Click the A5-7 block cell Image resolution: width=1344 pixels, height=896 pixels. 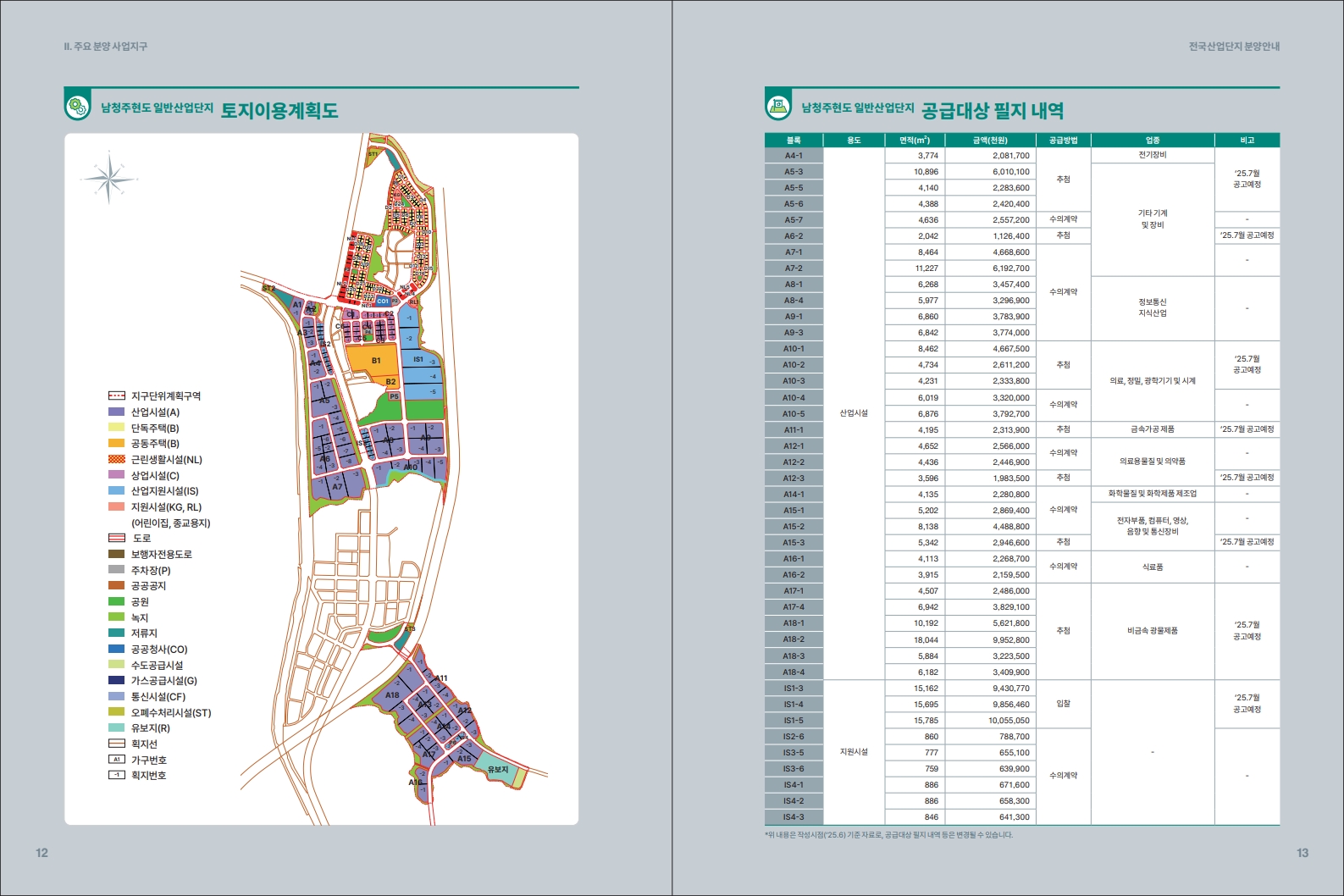click(794, 220)
